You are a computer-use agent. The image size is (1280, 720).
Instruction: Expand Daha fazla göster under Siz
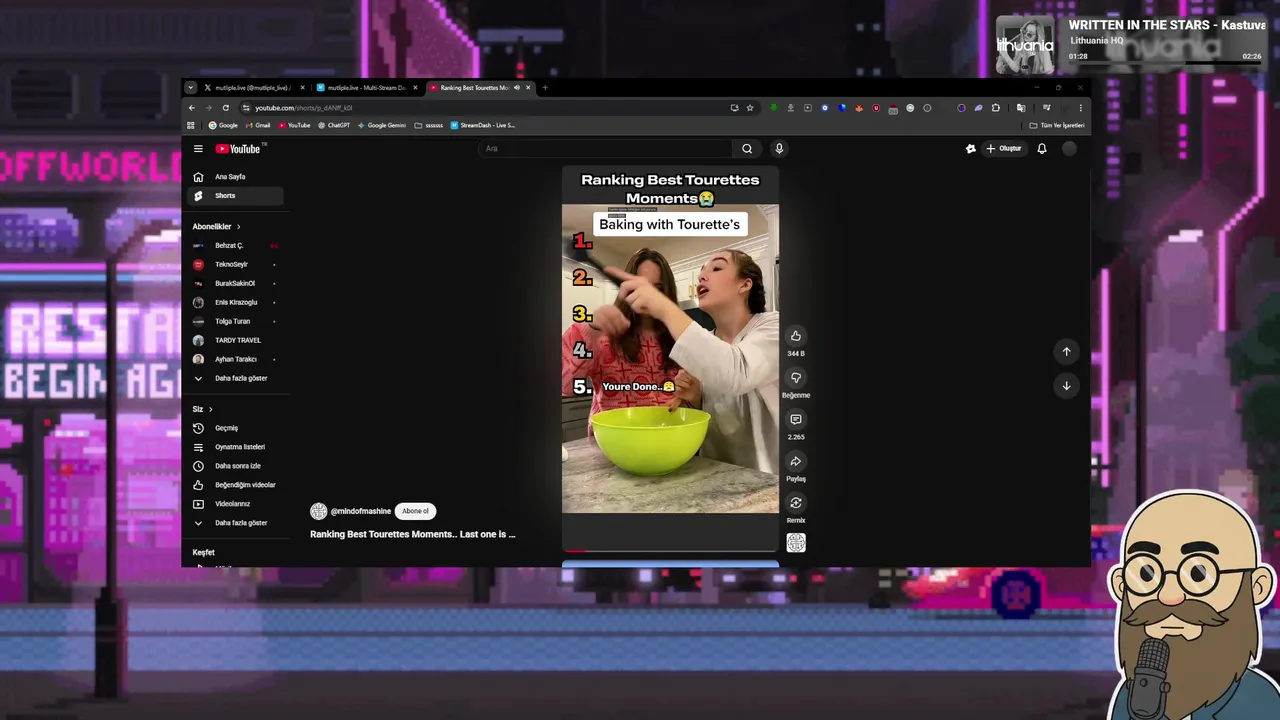(x=236, y=523)
